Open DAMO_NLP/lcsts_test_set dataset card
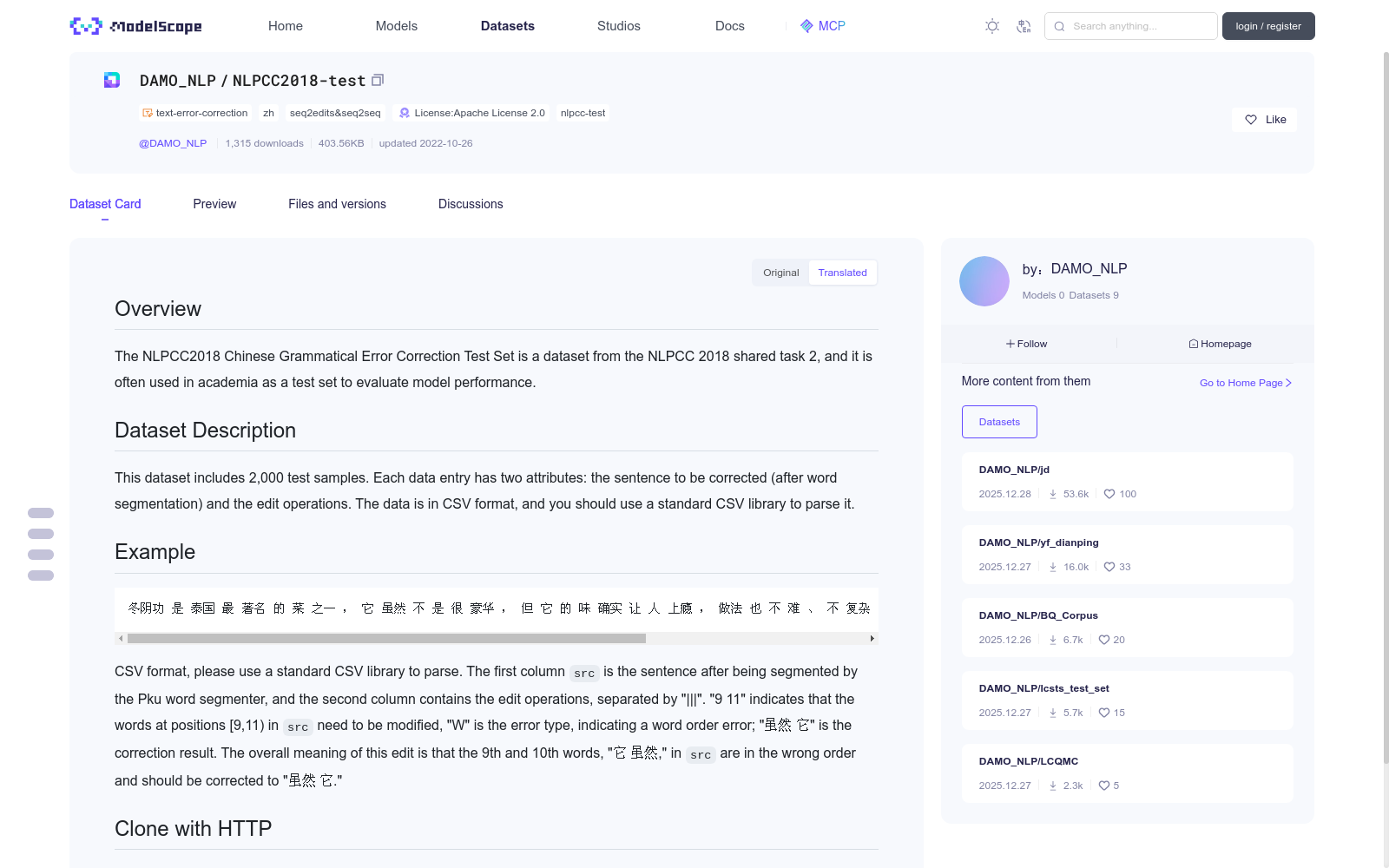The image size is (1389, 868). (x=1128, y=700)
